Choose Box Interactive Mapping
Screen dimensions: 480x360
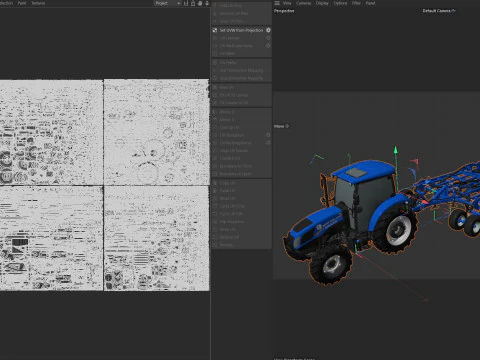point(241,70)
